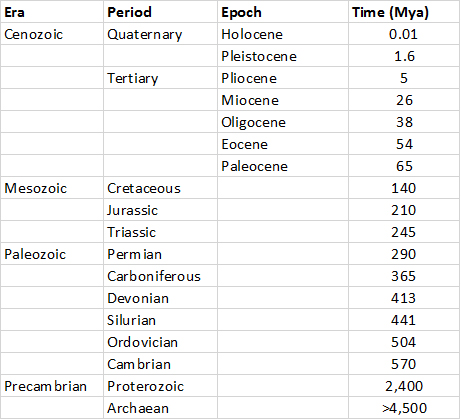Select the Pleistocene cell
461x420 pixels.
tap(283, 56)
